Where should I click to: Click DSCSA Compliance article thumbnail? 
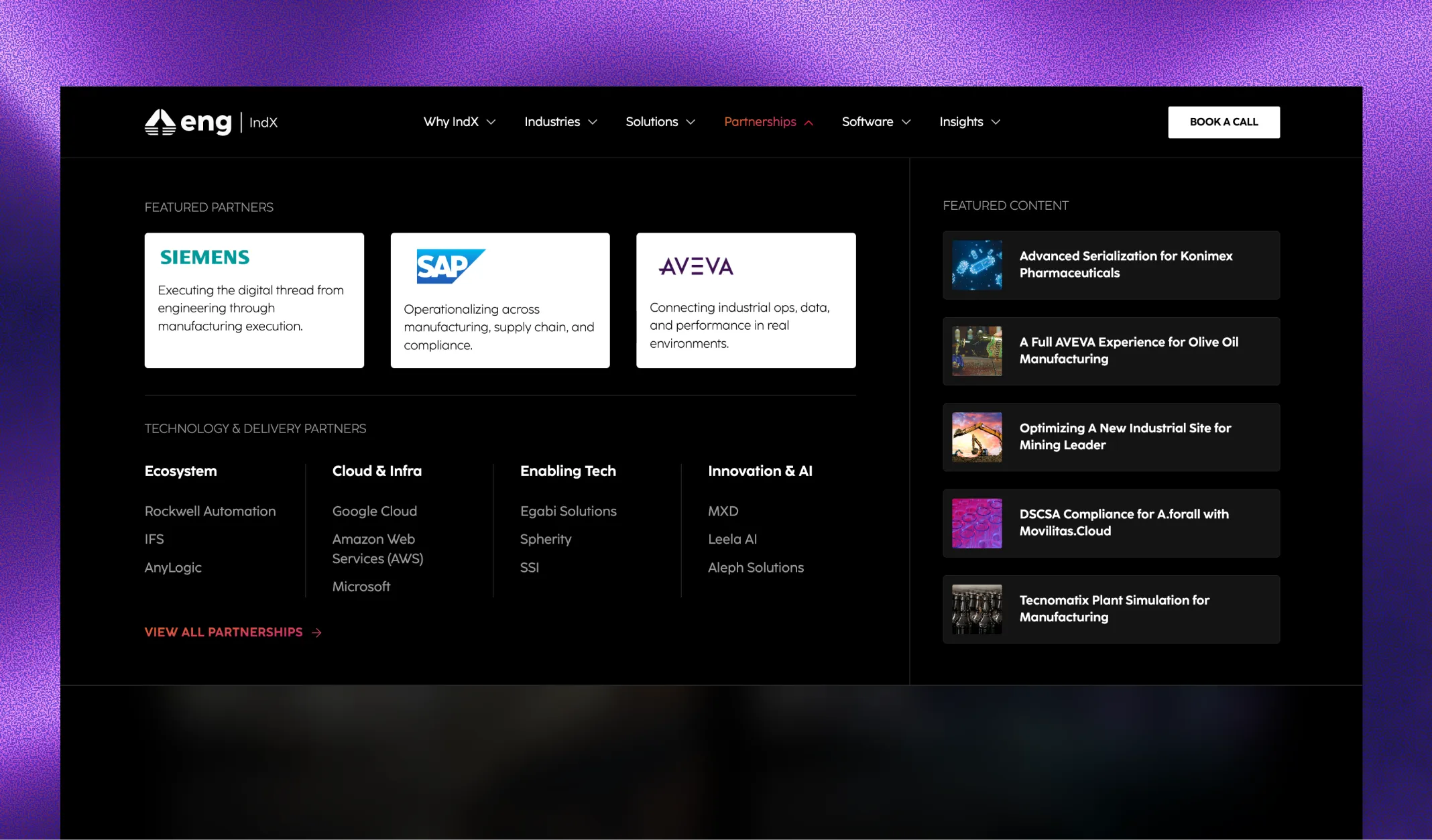tap(977, 523)
